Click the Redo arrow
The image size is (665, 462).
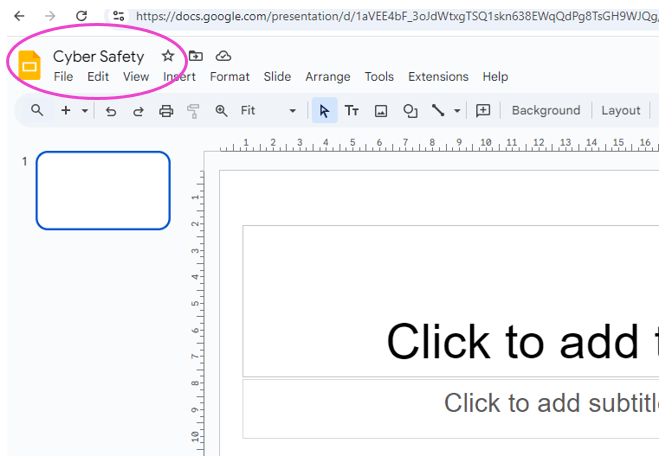[138, 111]
